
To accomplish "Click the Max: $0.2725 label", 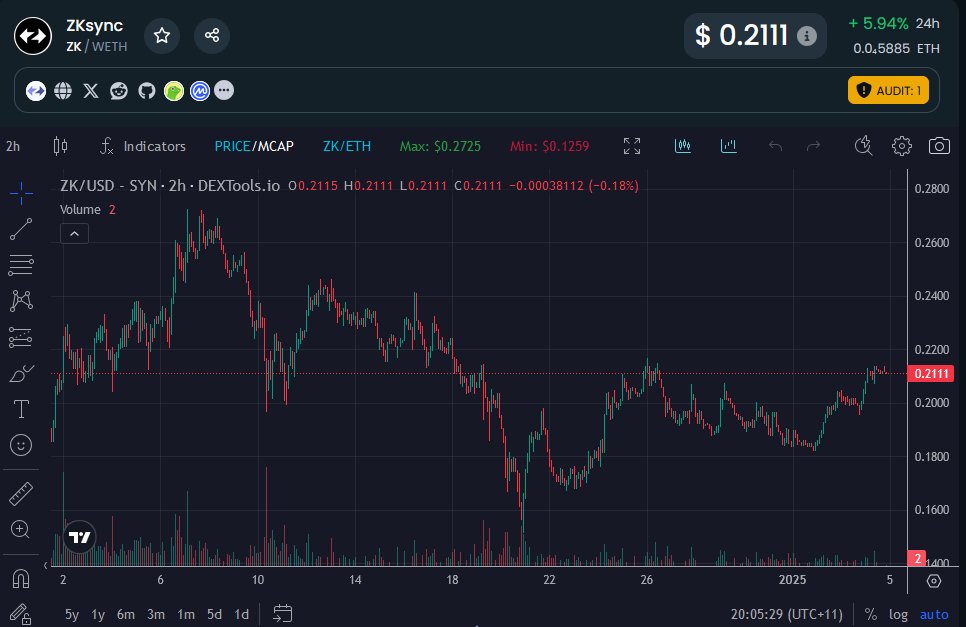I will 440,146.
